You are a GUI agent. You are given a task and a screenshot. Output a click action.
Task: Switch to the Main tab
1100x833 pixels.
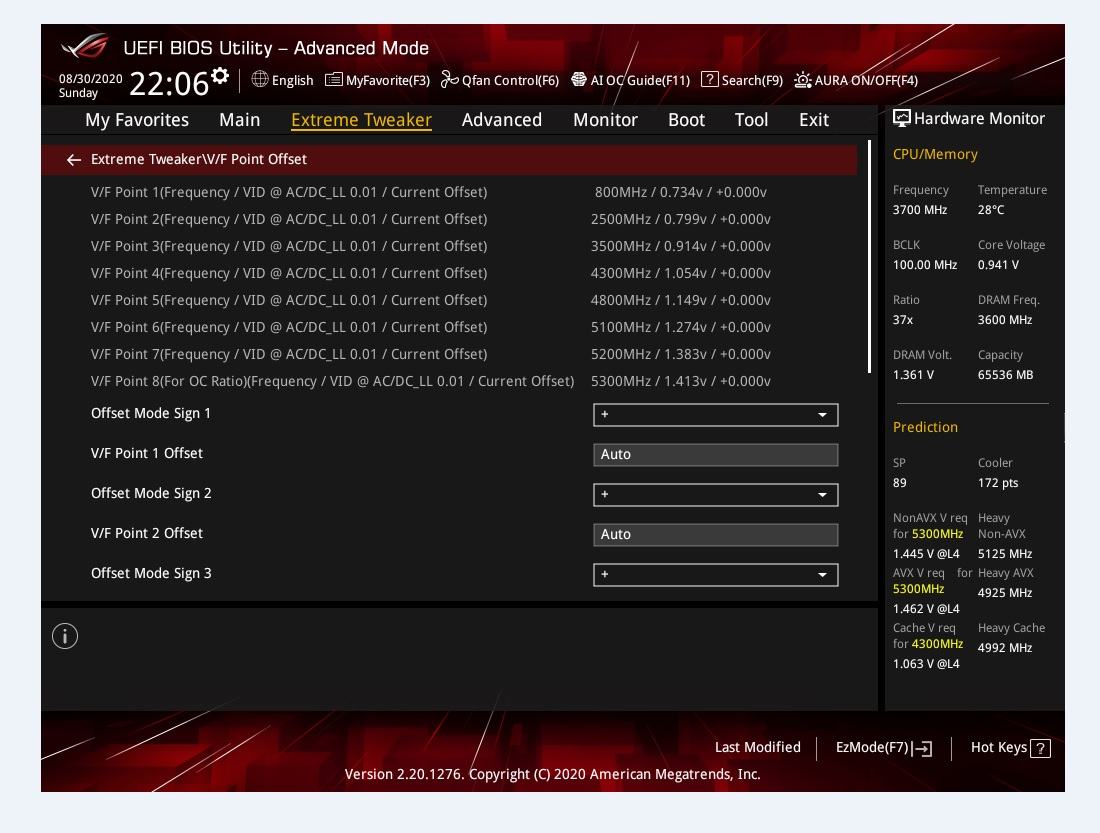(x=239, y=120)
